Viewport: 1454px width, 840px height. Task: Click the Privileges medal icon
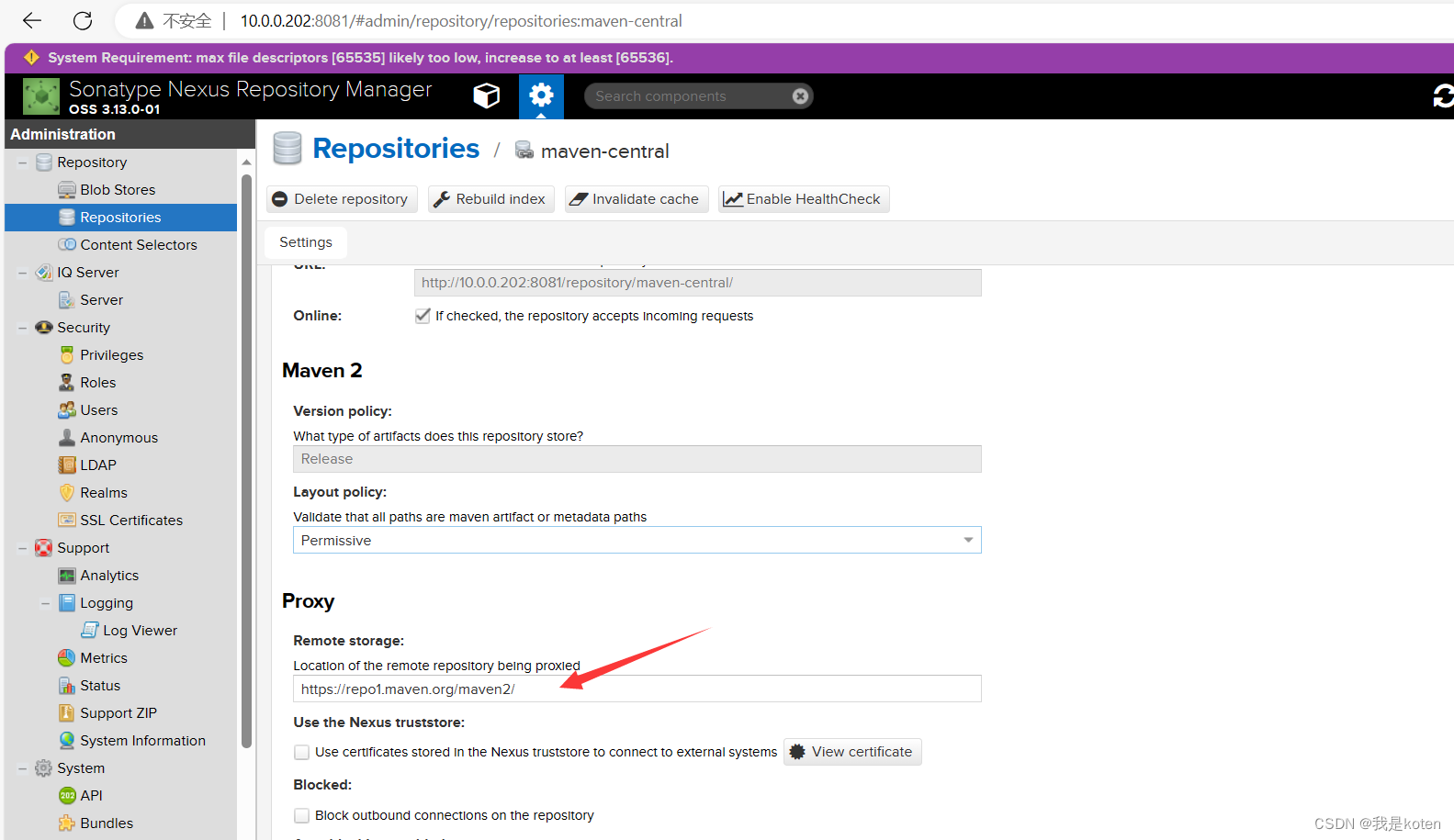point(67,355)
